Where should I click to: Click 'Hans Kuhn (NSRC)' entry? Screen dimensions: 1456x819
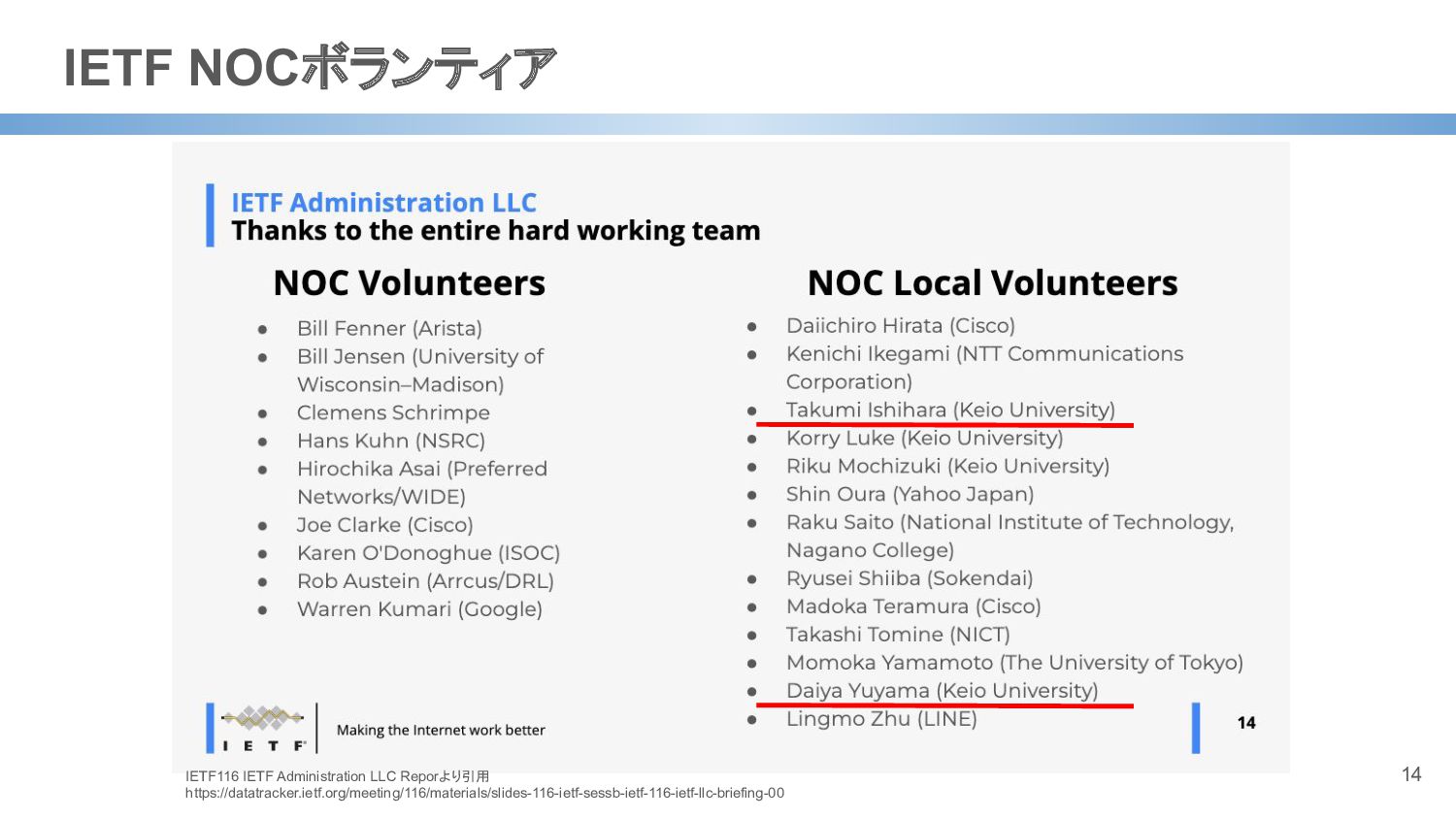[391, 442]
